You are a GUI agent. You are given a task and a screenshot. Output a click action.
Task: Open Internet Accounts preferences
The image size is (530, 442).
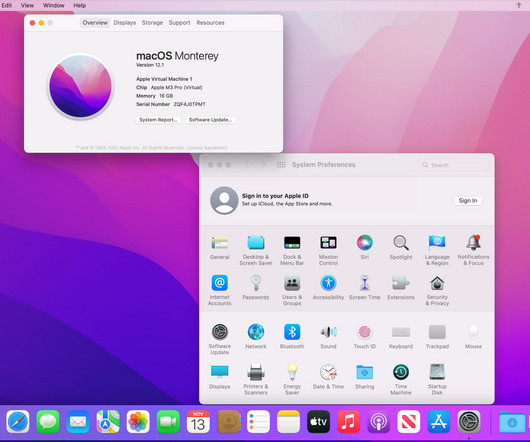pos(219,291)
